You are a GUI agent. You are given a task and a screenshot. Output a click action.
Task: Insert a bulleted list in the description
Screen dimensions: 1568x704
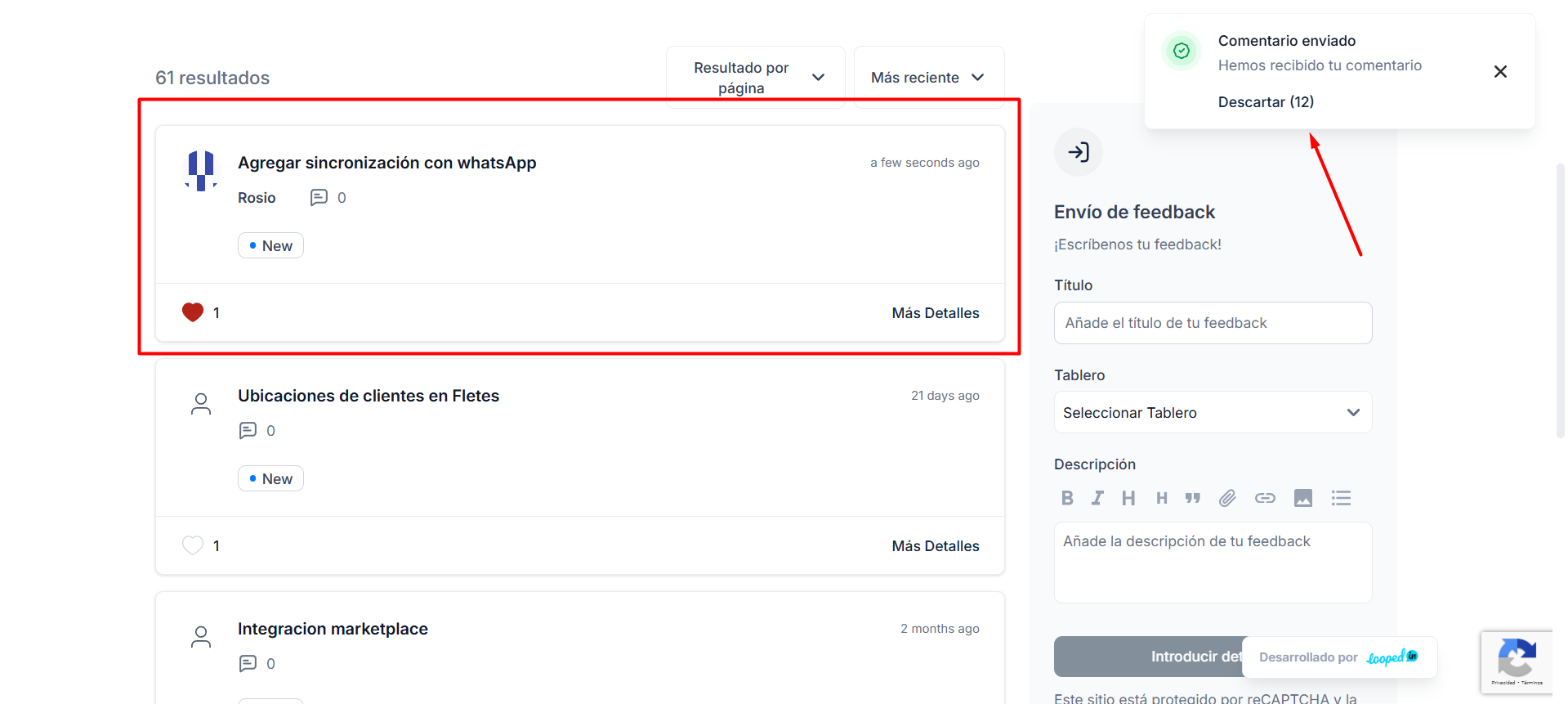tap(1341, 498)
